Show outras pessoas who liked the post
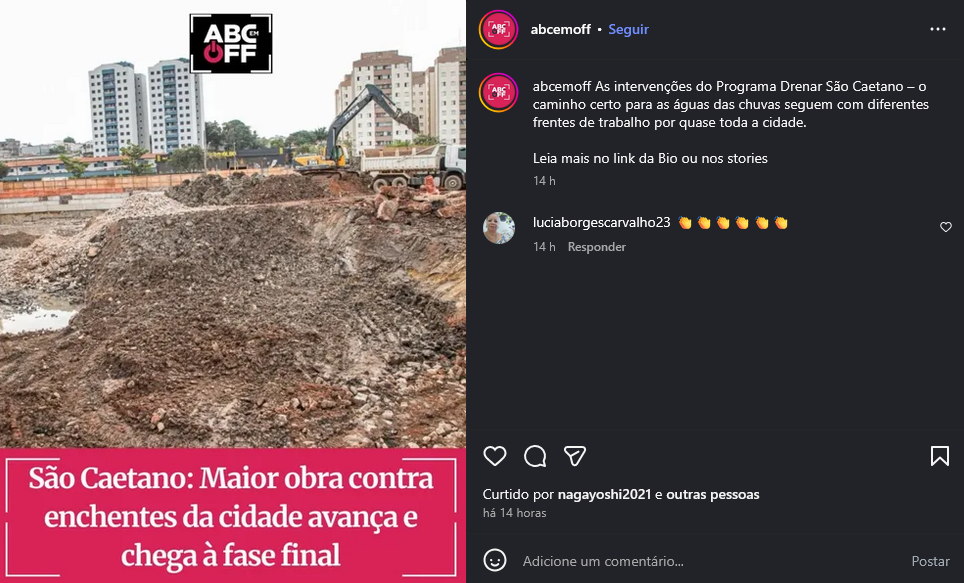This screenshot has width=964, height=583. (x=713, y=494)
